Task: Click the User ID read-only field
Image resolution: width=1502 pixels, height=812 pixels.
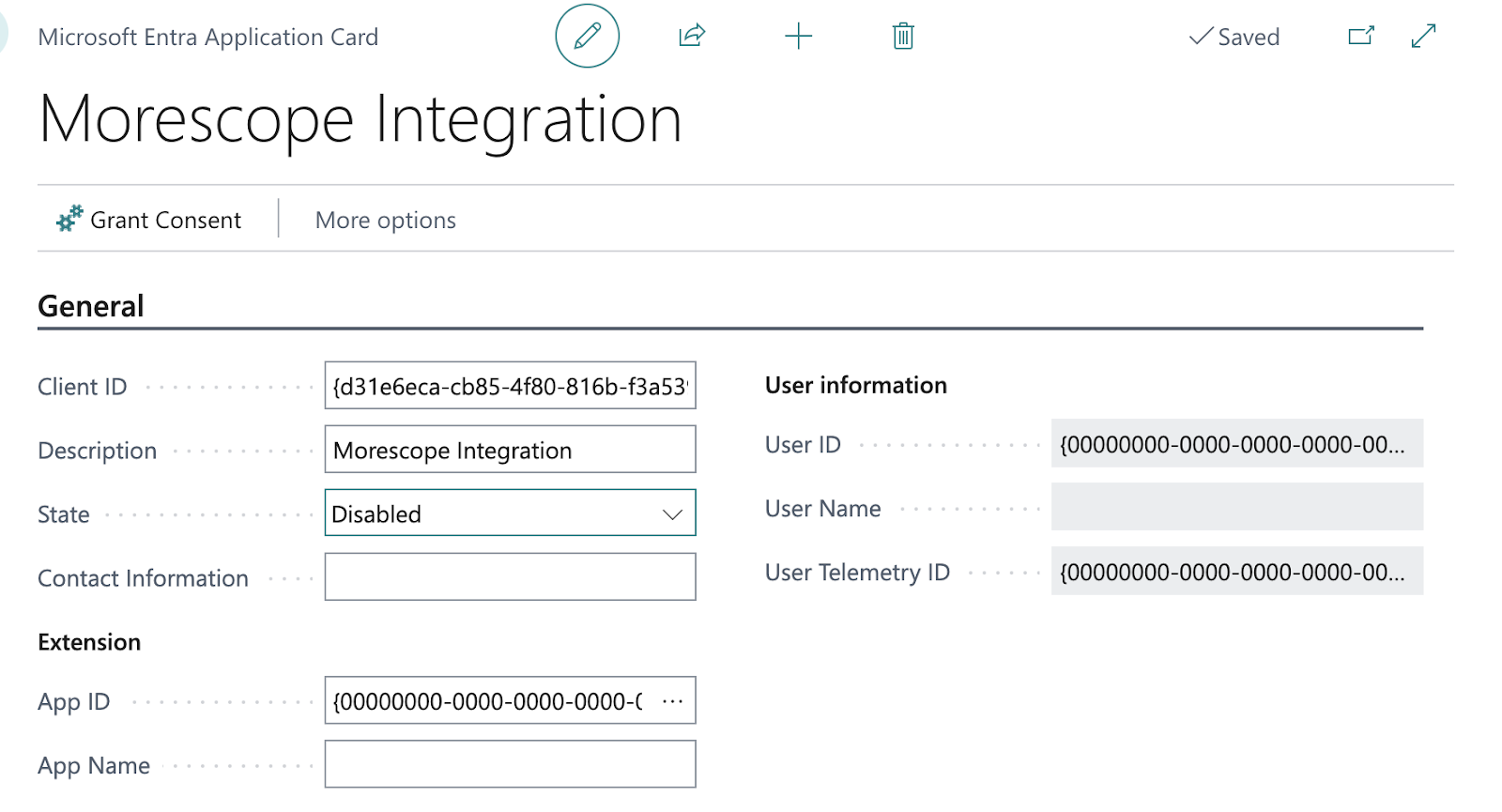Action: coord(1237,444)
